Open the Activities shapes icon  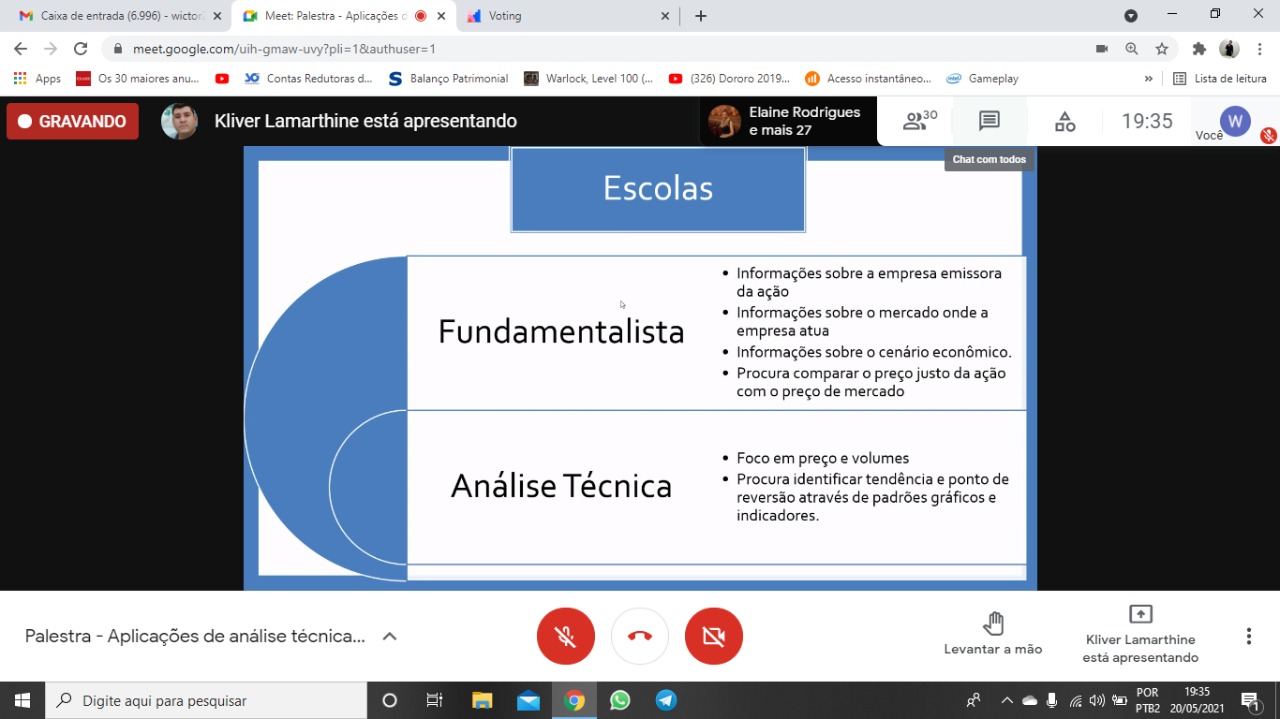(1065, 121)
